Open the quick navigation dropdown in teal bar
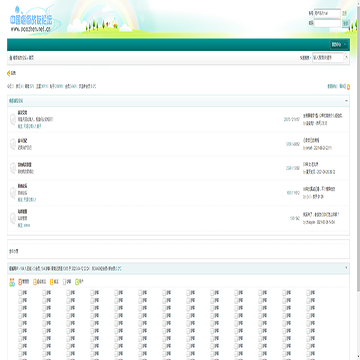 (339, 45)
